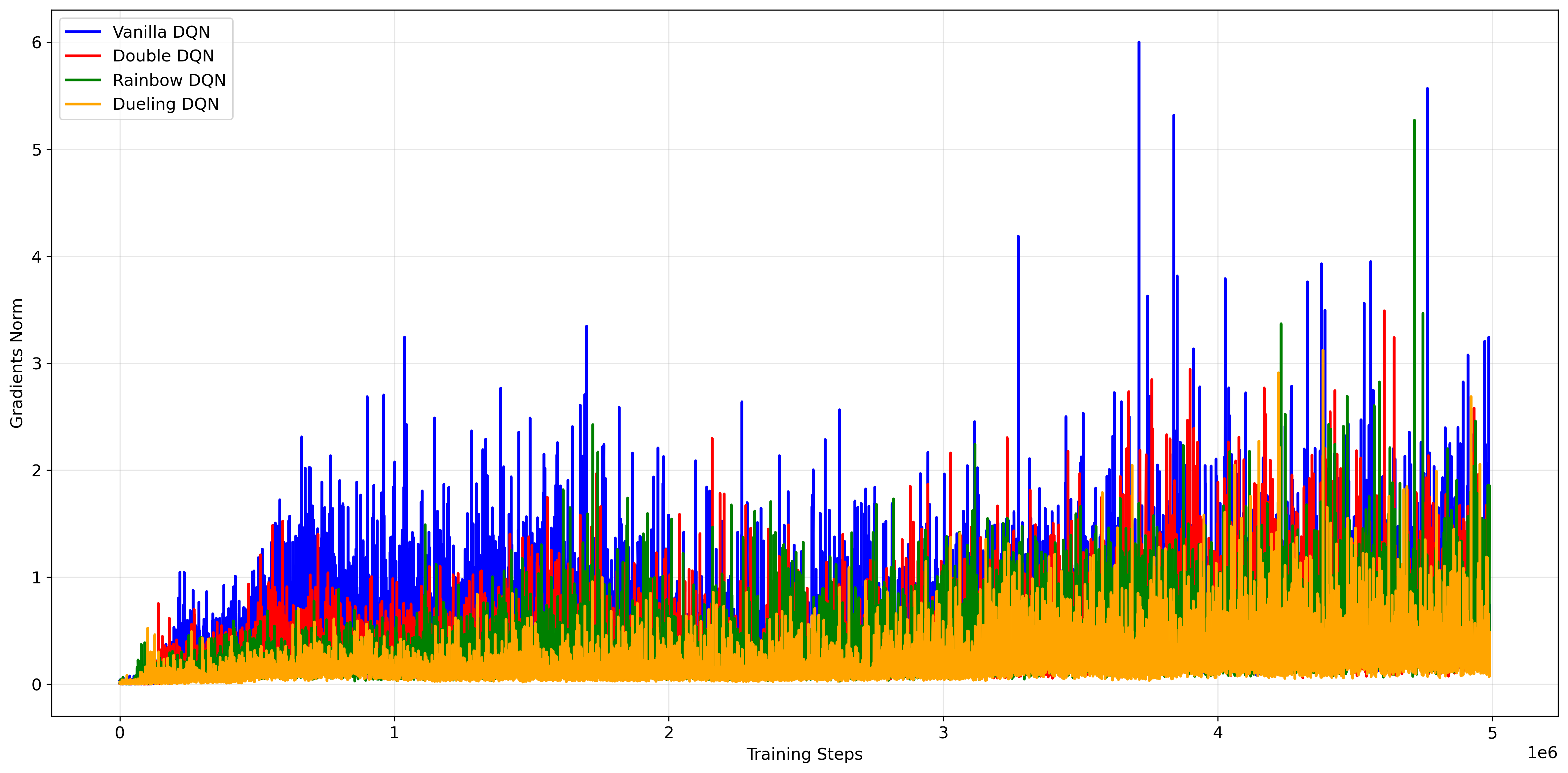Click the Gradients Norm y-axis label
Screen dimensions: 1568x773
point(17,363)
